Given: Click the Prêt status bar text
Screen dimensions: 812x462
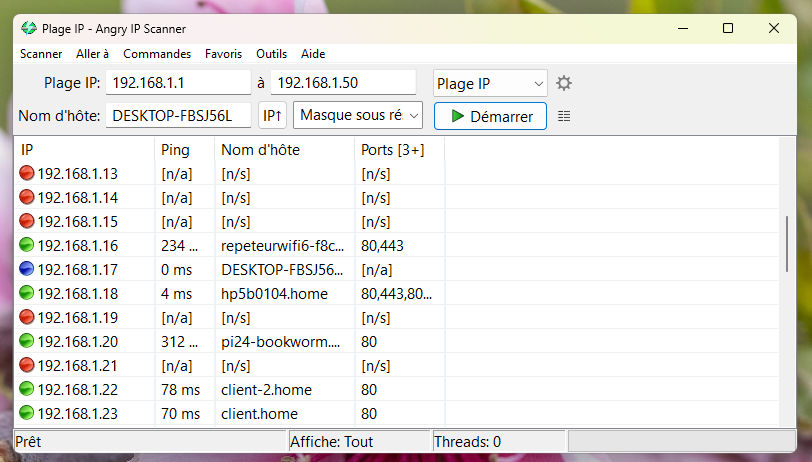Looking at the screenshot, I should pos(28,442).
